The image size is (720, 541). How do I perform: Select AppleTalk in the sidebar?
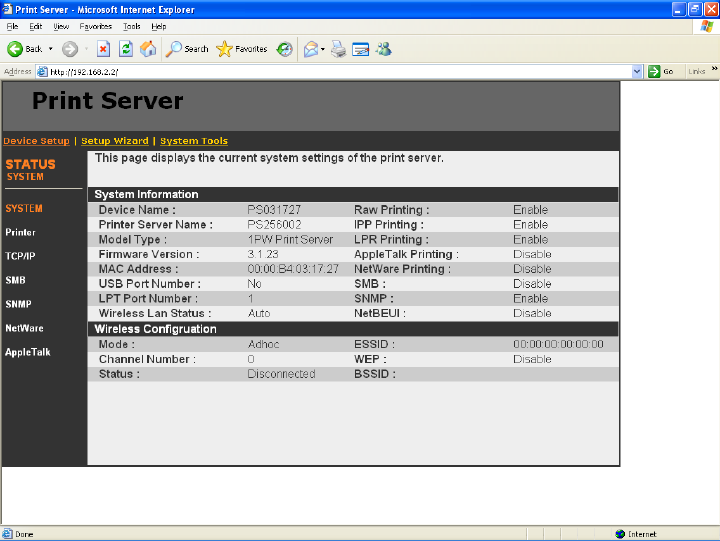coord(28,352)
